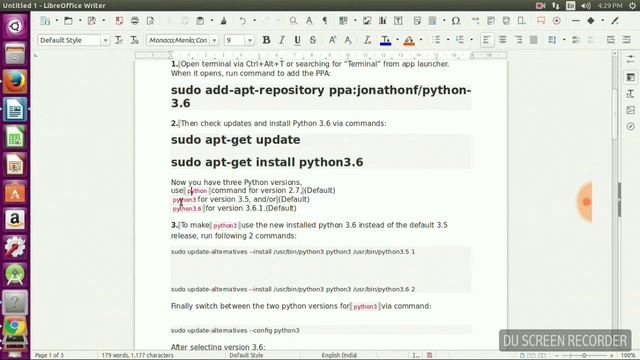The height and width of the screenshot is (360, 640).
Task: Click English (India) language status
Action: tap(339, 356)
